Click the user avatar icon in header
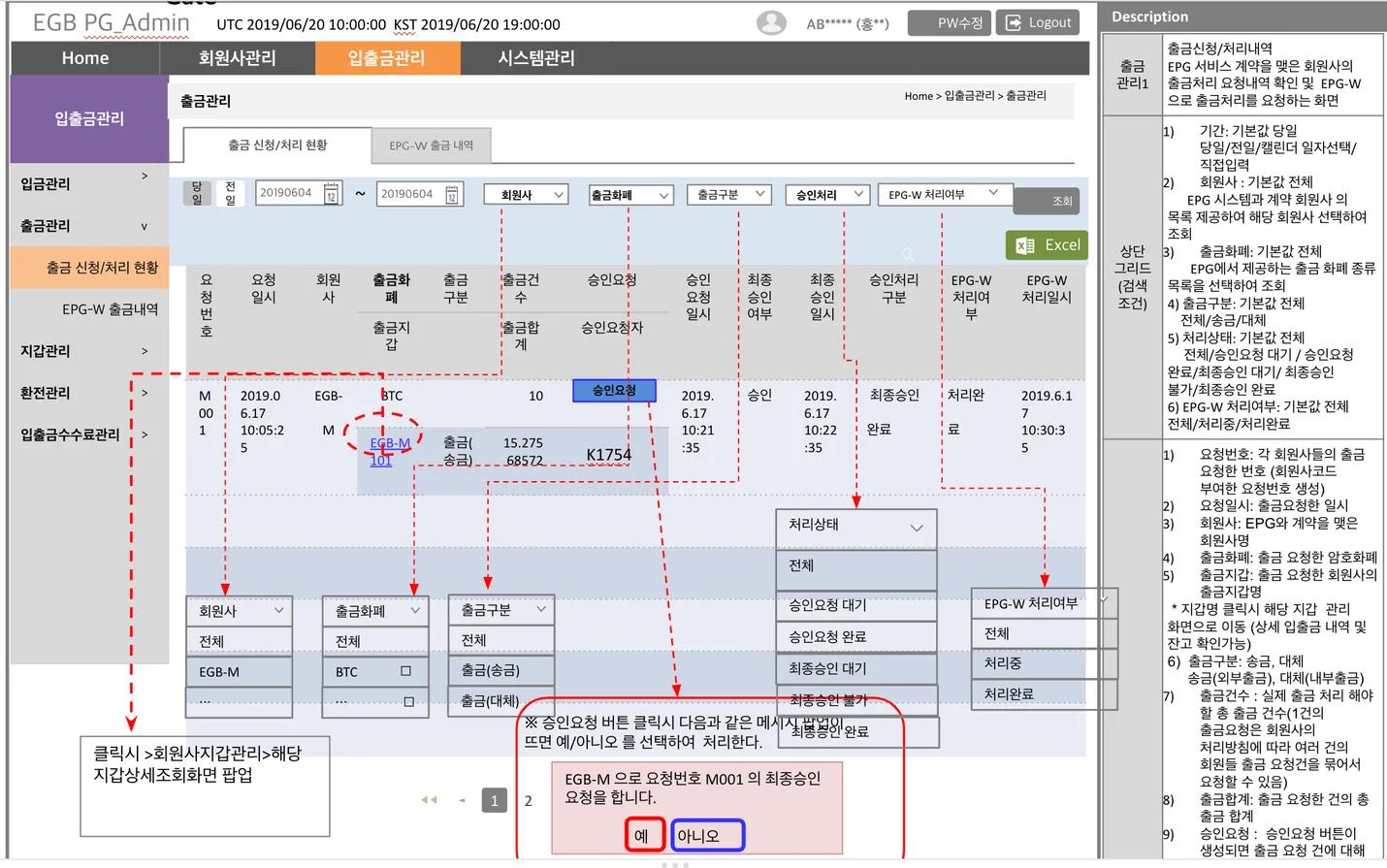 771,22
